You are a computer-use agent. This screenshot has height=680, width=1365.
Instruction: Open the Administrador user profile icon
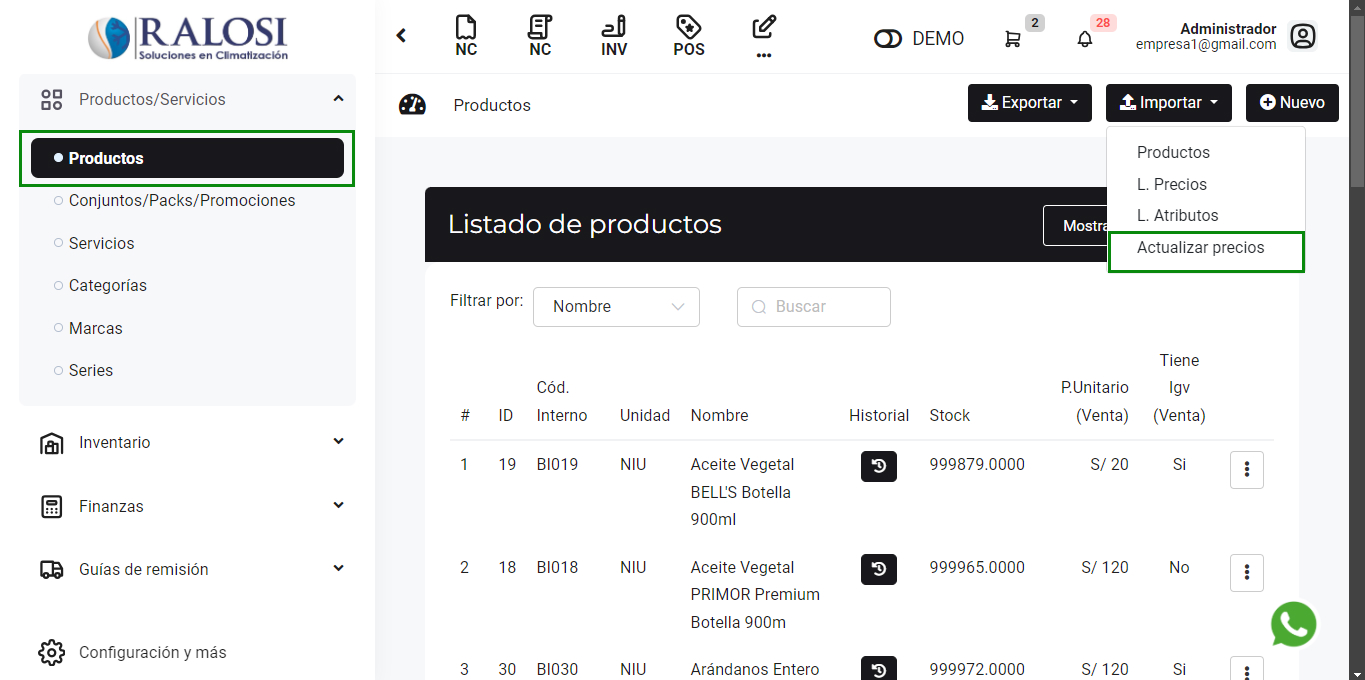(1302, 37)
